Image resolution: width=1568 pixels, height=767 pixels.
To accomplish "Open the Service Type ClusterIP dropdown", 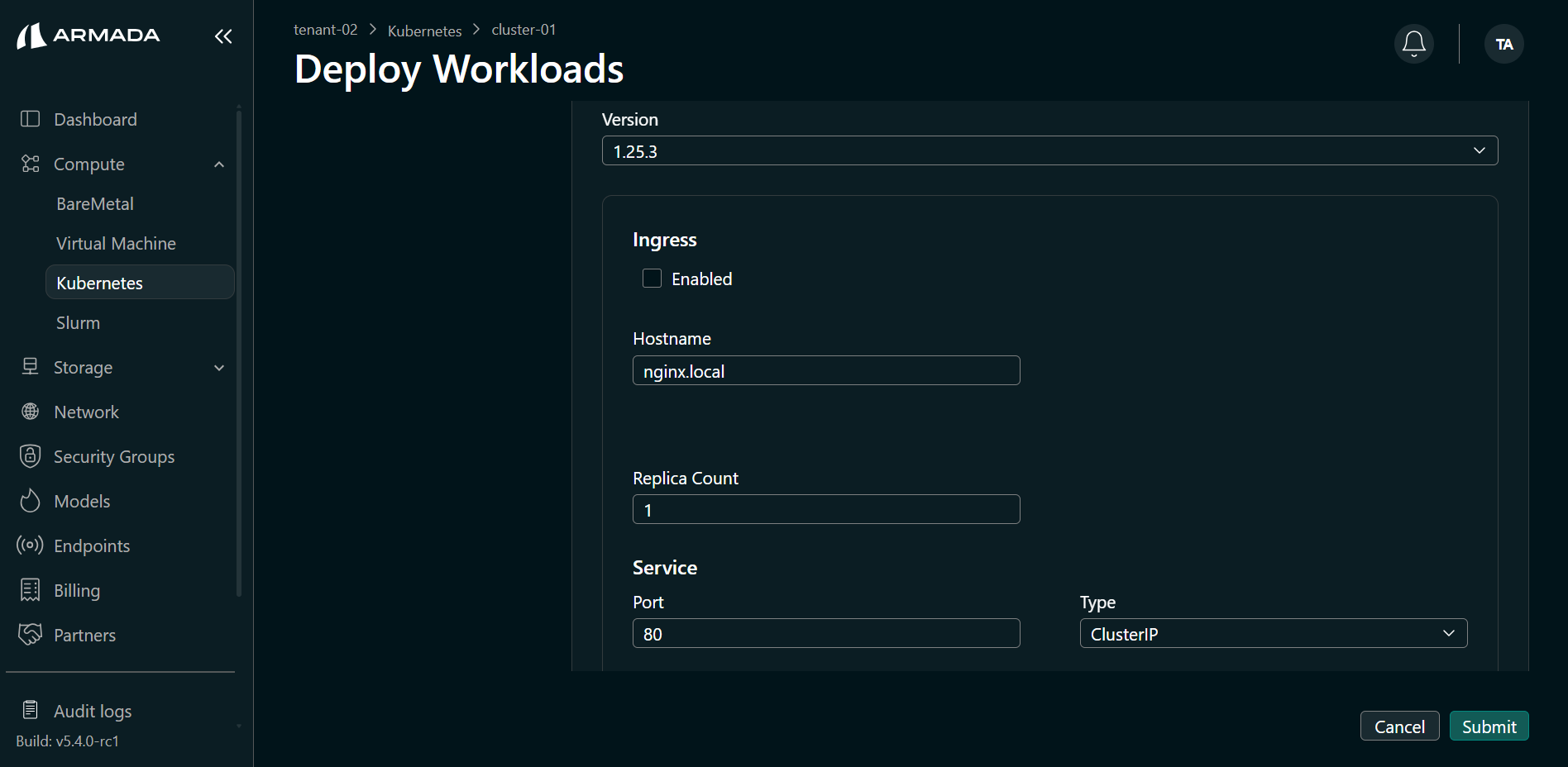I will pyautogui.click(x=1273, y=633).
